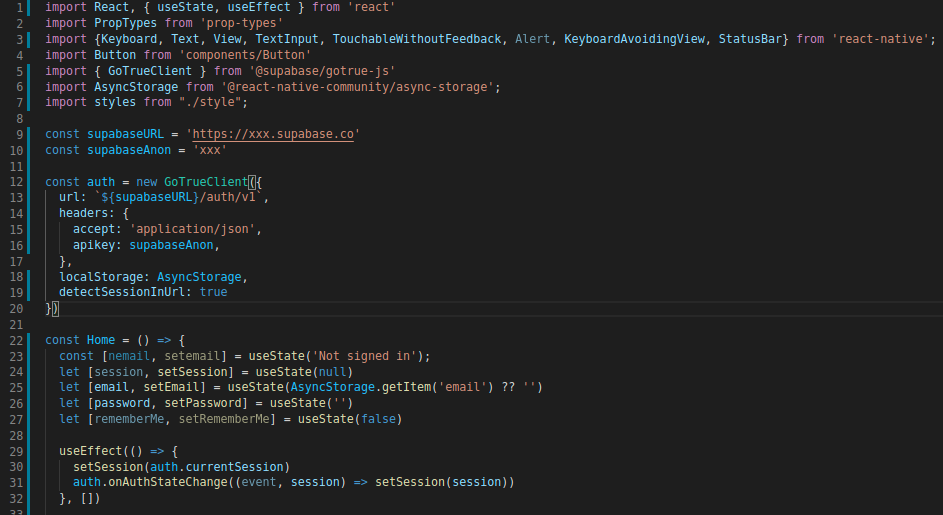This screenshot has height=515, width=943.
Task: Click onAuthStateChange method
Action: click(168, 482)
